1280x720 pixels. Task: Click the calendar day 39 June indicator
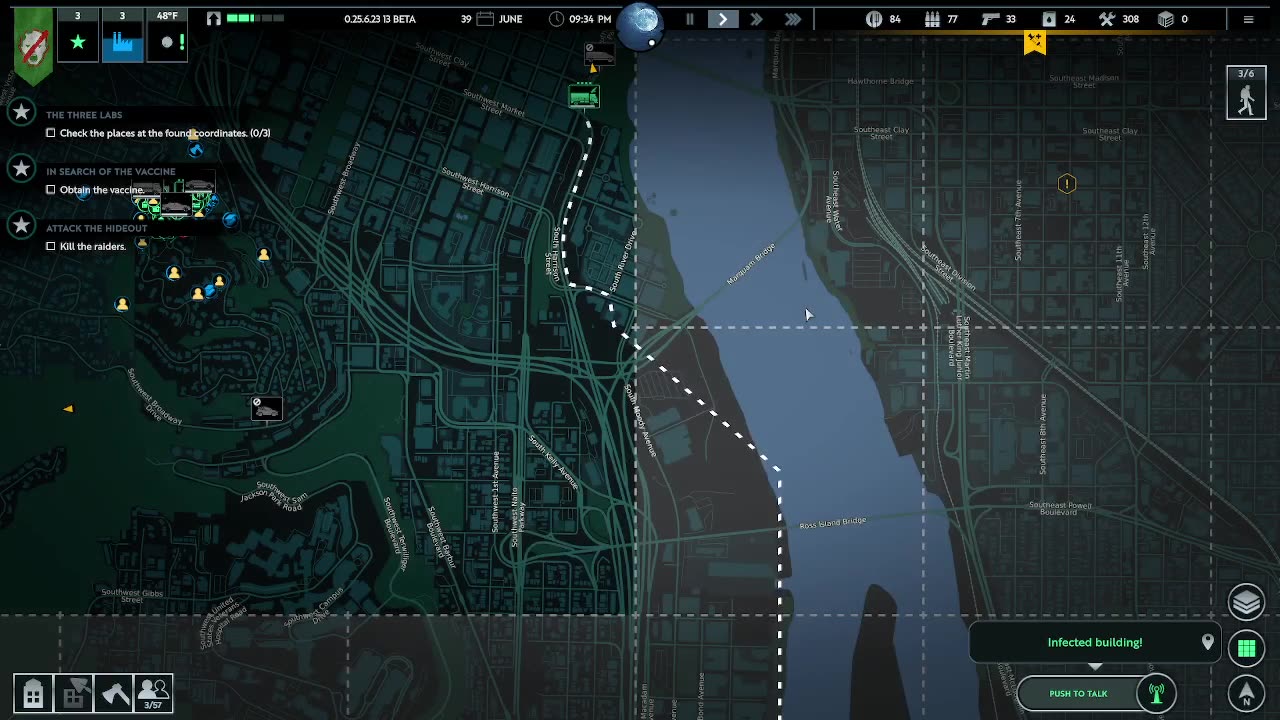tap(492, 19)
